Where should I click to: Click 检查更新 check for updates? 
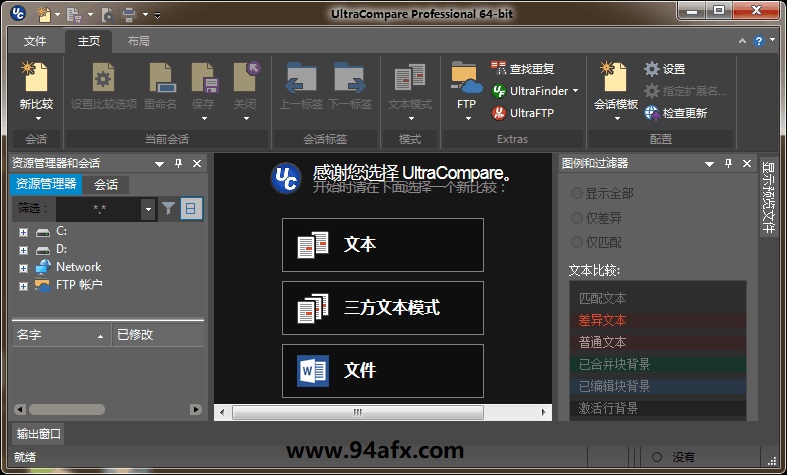pos(676,113)
